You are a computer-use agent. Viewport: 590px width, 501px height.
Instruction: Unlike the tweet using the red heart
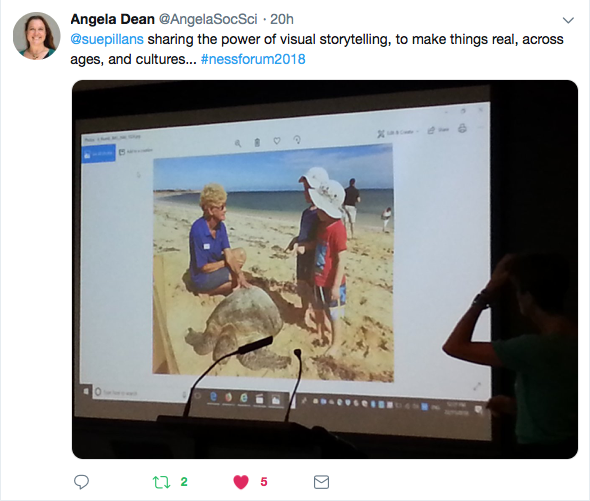coord(241,482)
